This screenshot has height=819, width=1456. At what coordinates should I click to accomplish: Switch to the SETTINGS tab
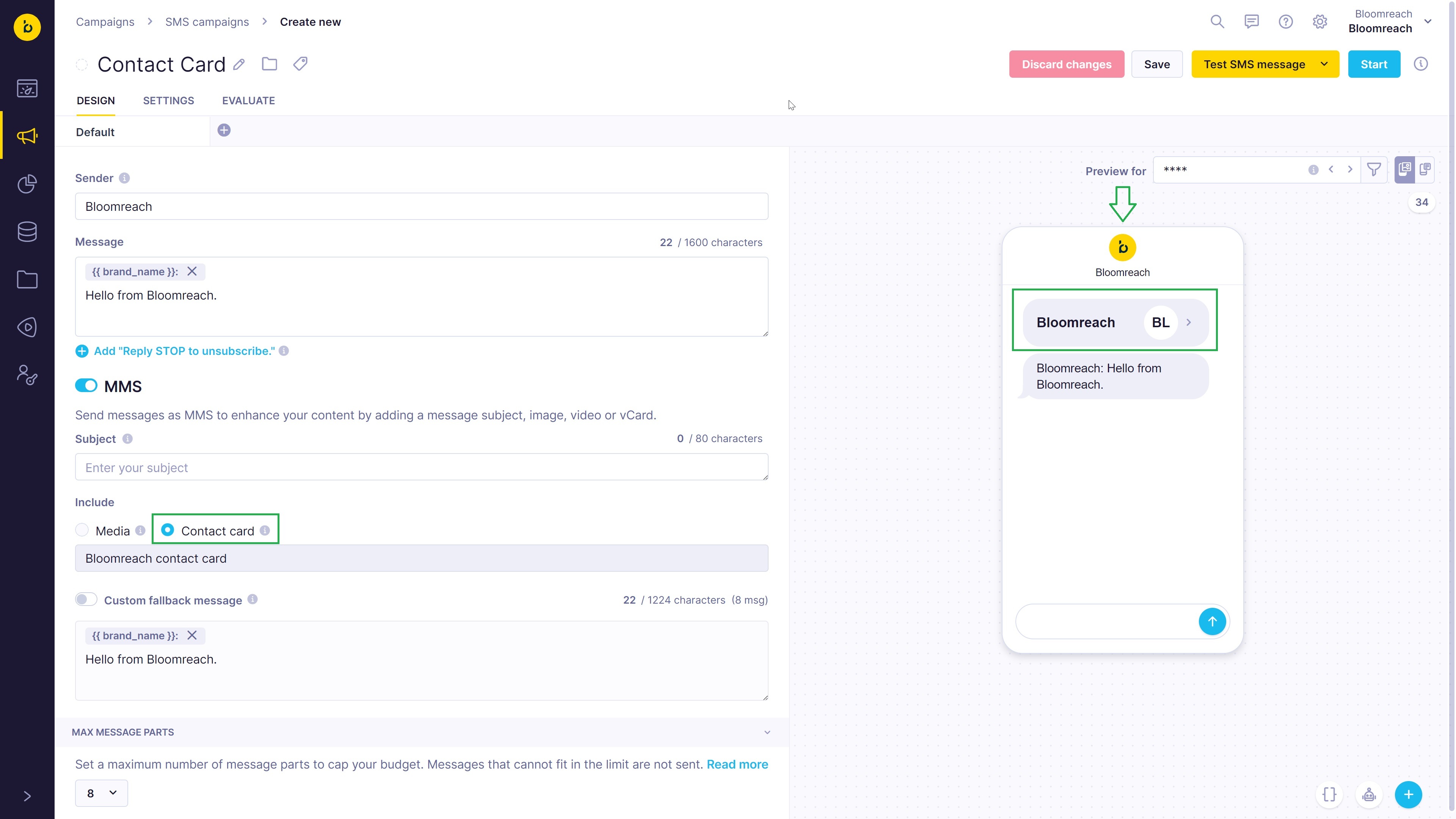pyautogui.click(x=168, y=100)
